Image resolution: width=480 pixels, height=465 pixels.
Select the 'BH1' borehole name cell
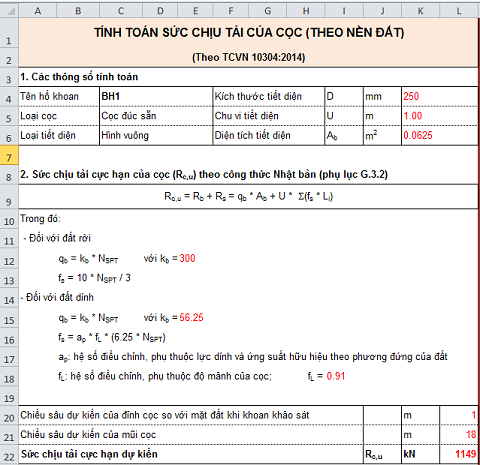tap(156, 97)
